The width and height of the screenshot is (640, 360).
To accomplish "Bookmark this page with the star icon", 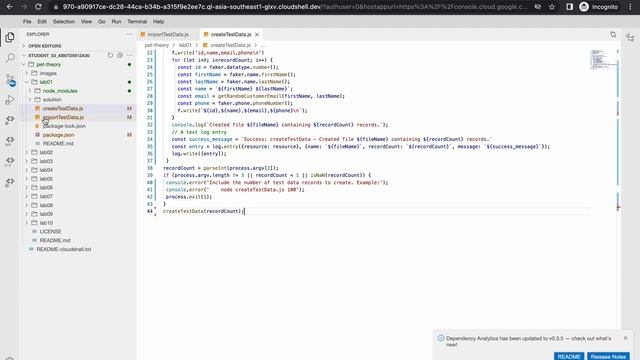I will tap(552, 7).
